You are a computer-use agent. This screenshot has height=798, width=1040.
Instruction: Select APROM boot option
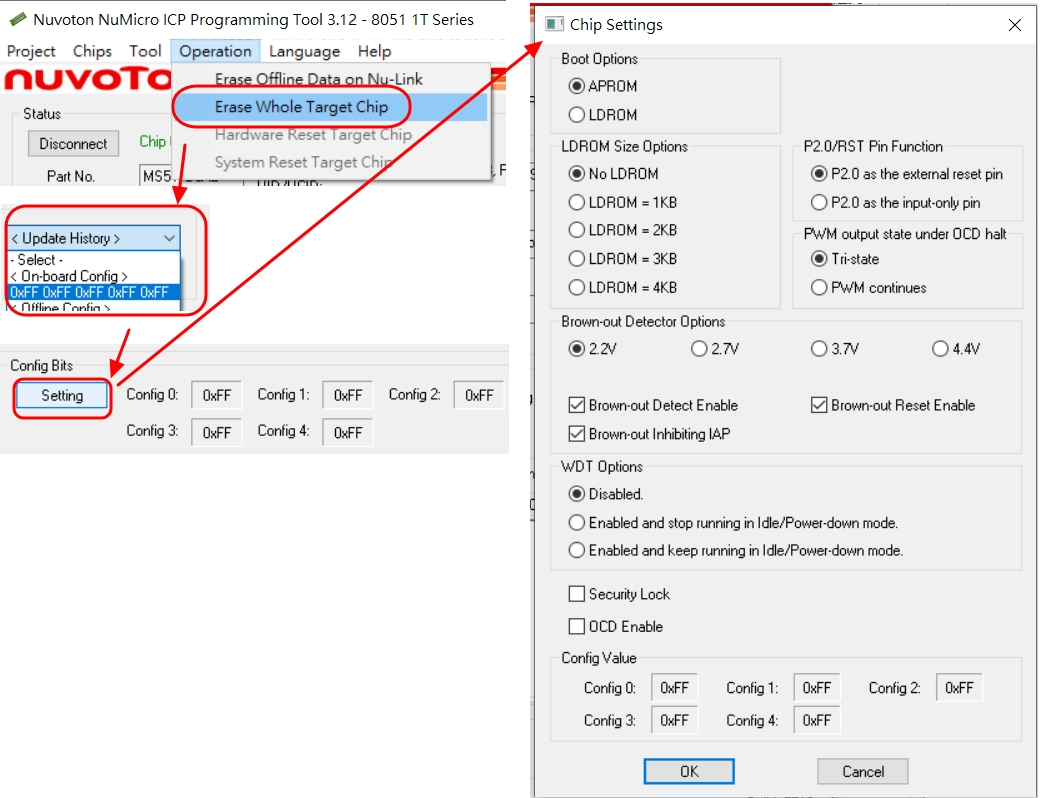[603, 86]
